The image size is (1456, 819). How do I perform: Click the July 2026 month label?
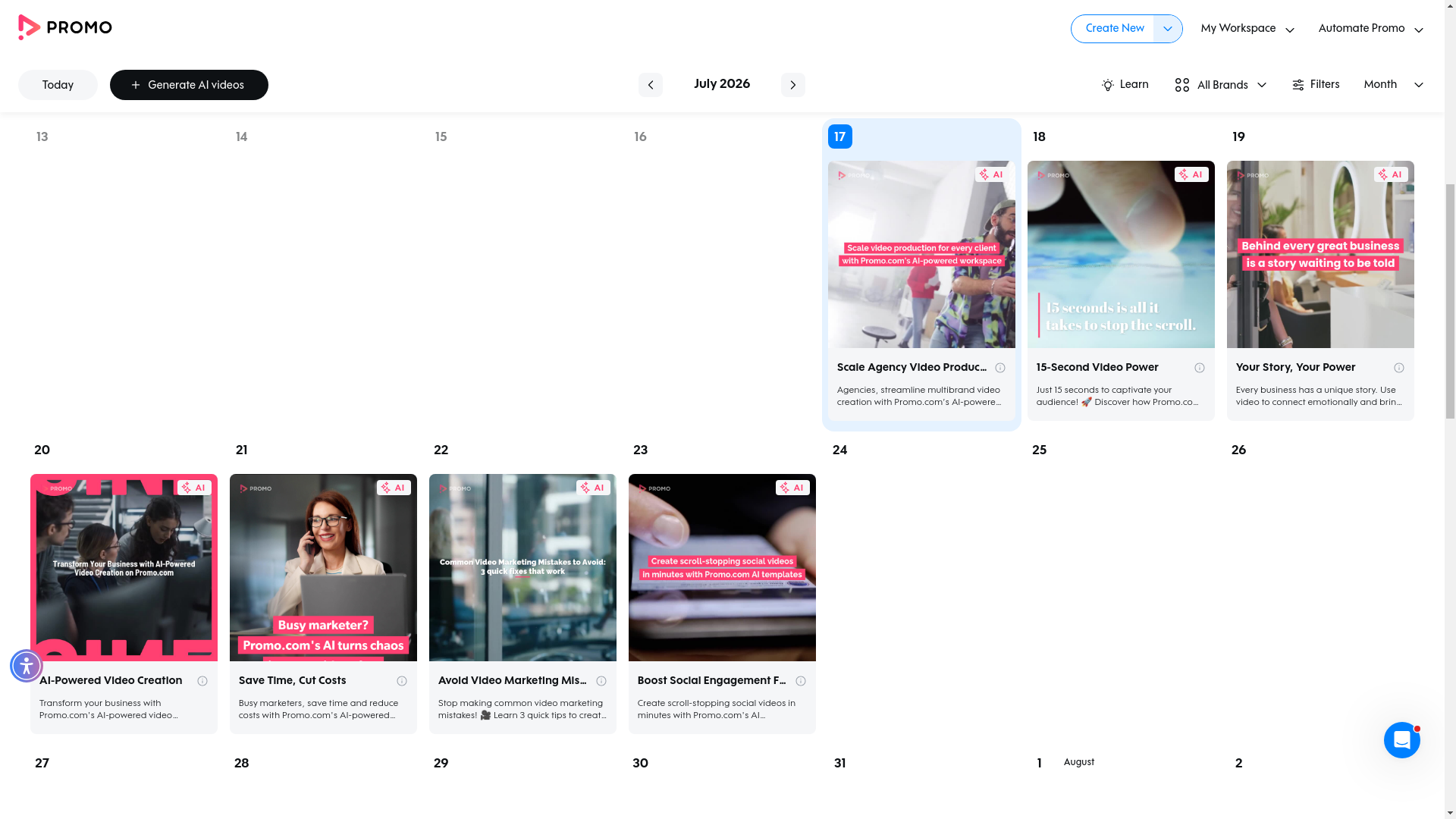[721, 84]
